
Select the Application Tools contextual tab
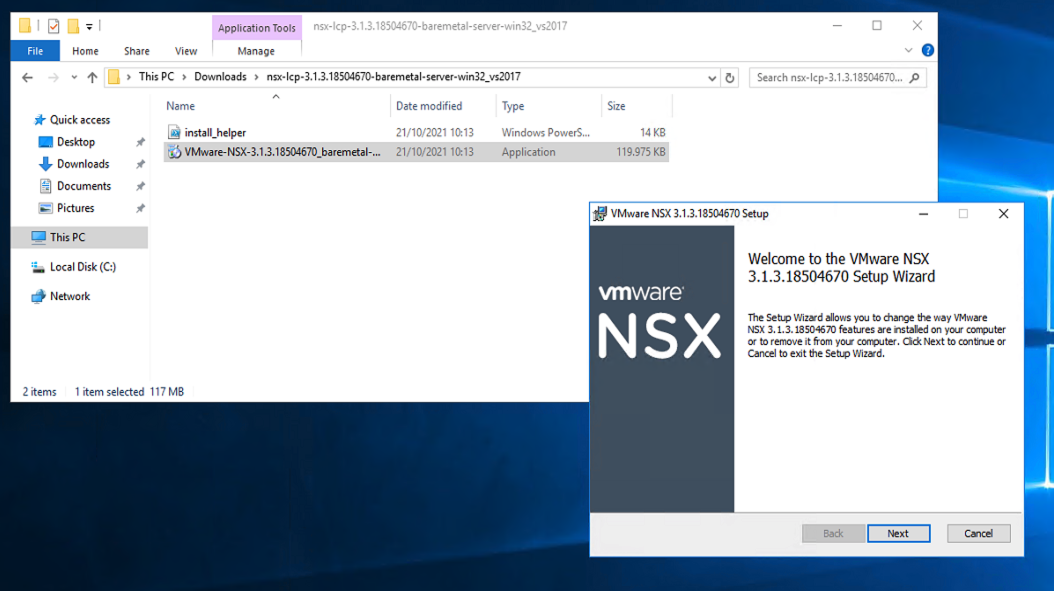257,28
